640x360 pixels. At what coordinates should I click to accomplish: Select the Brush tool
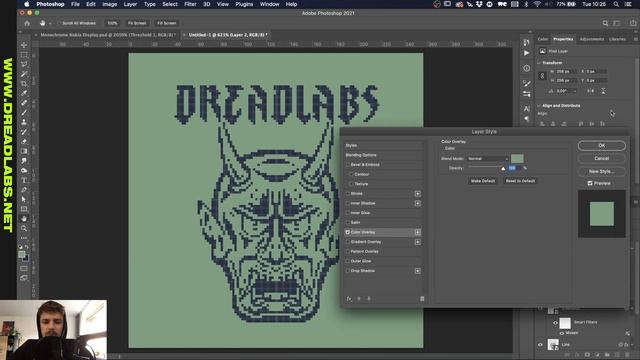24,113
